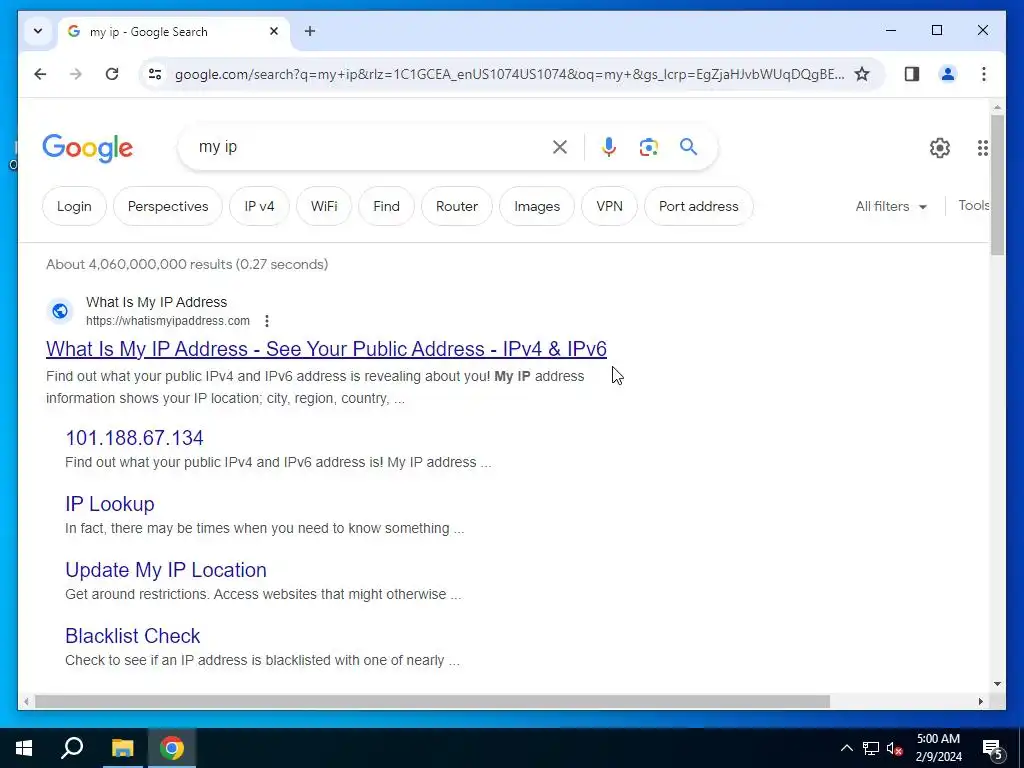Viewport: 1024px width, 768px height.
Task: Click the scroll down arrow
Action: click(x=997, y=684)
